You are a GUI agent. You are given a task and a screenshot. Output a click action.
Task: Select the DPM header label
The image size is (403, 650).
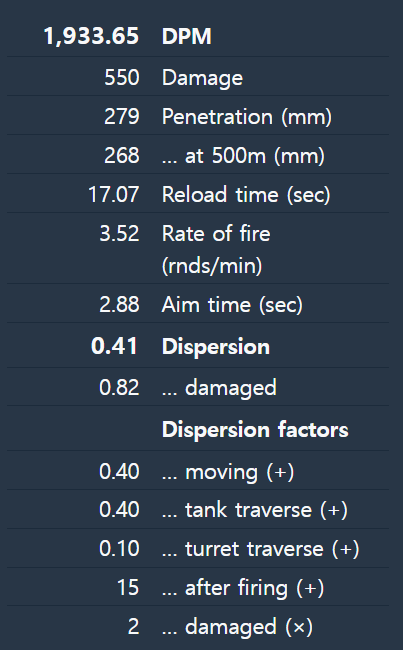187,36
